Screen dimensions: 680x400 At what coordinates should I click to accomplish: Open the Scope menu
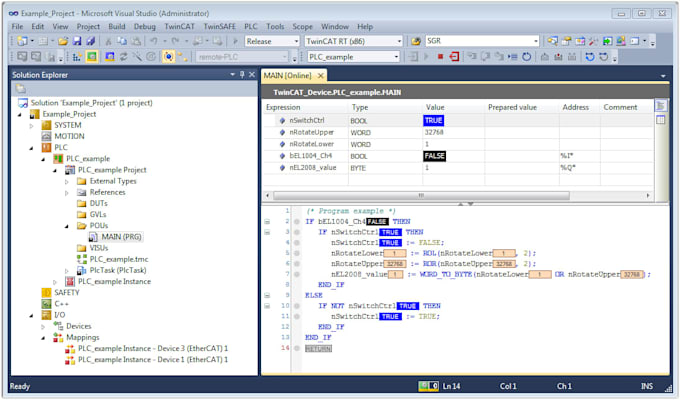(x=302, y=26)
